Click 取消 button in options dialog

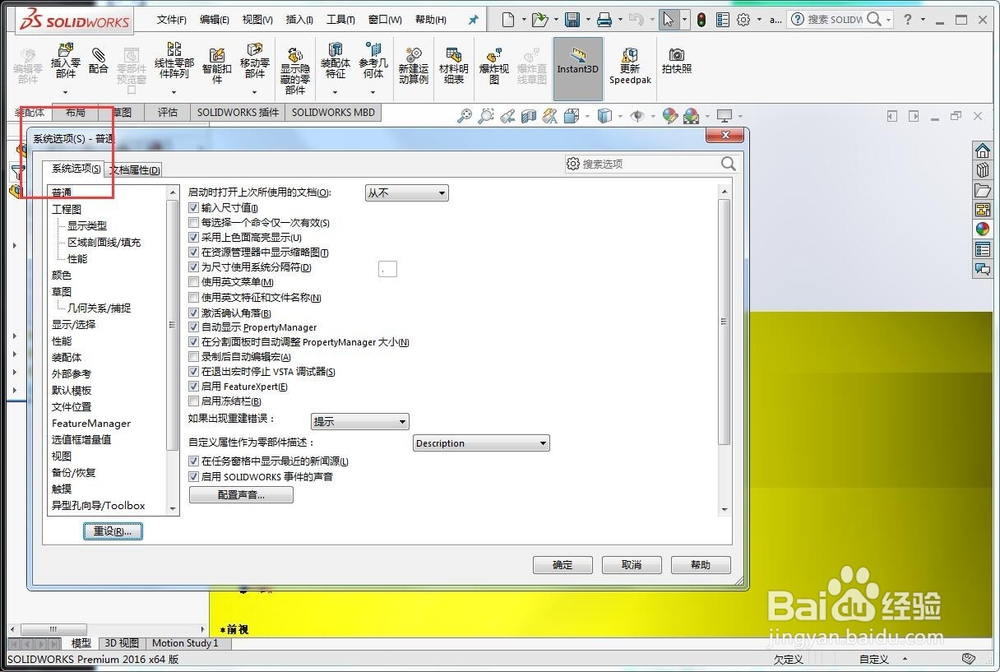tap(631, 565)
